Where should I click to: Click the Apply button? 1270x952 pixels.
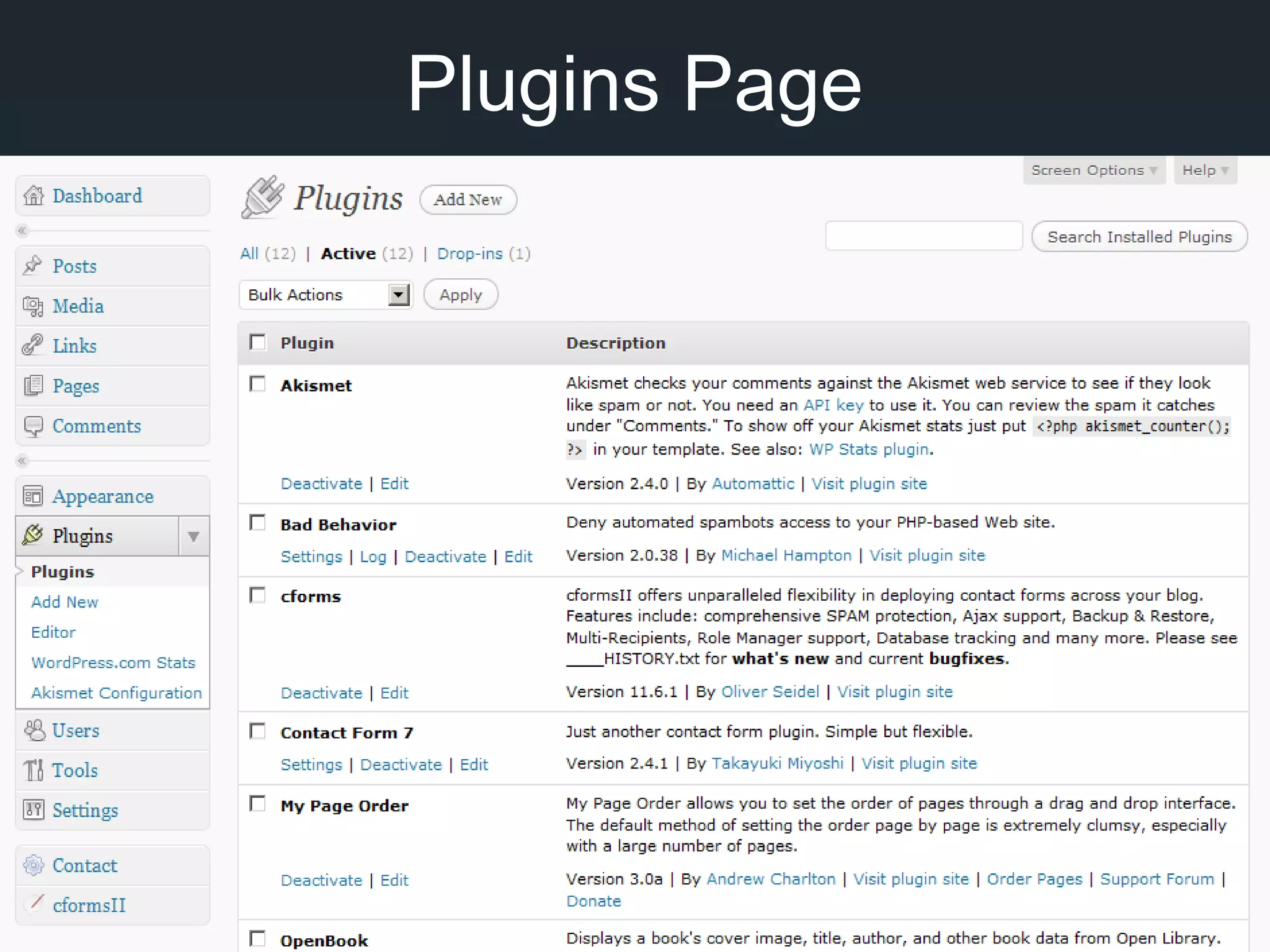(461, 295)
